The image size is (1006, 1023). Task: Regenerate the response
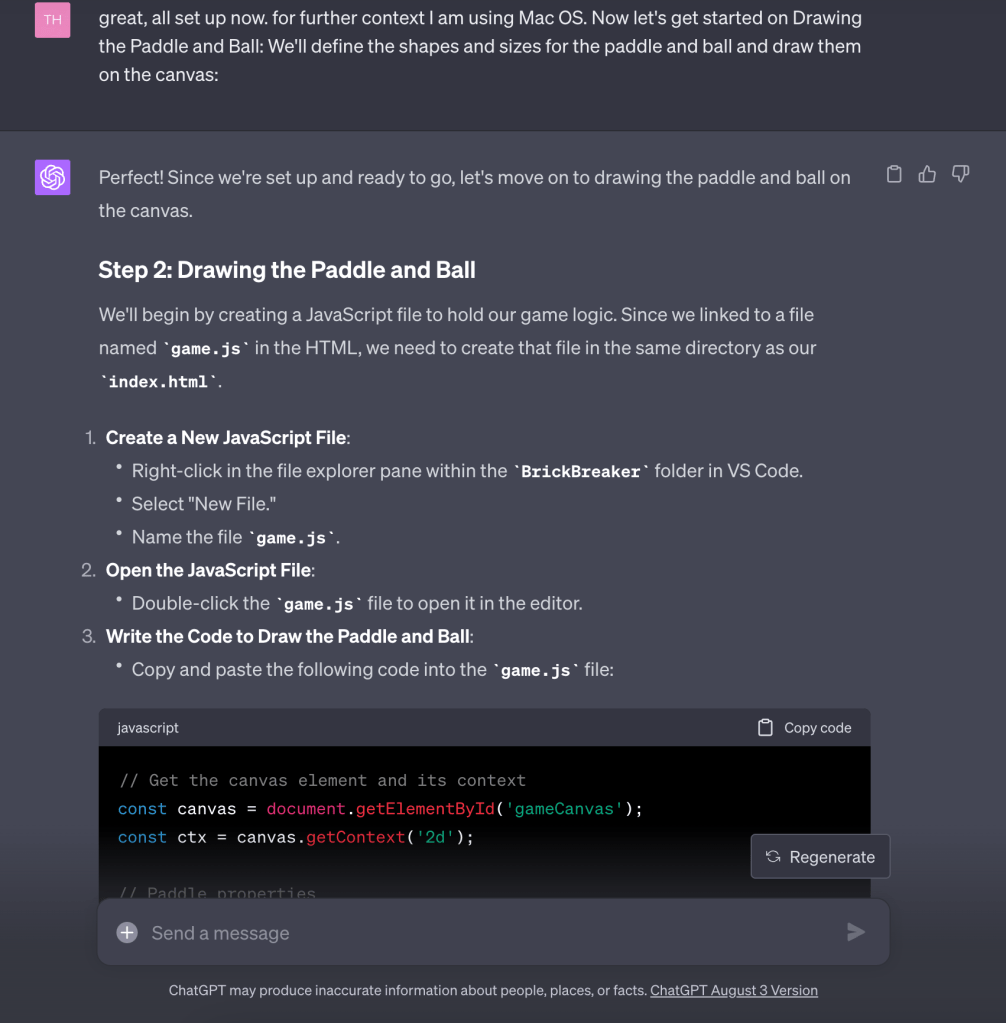tap(820, 857)
